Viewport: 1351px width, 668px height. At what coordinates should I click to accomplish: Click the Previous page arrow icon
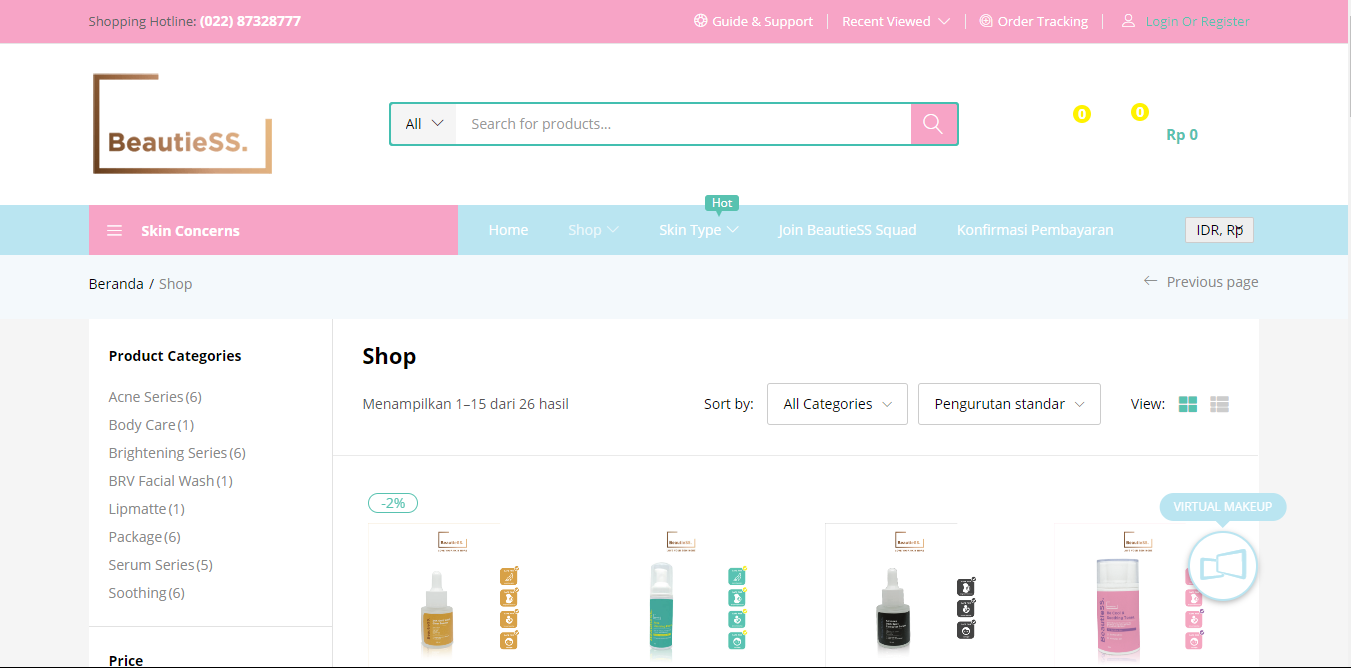[x=1150, y=282]
